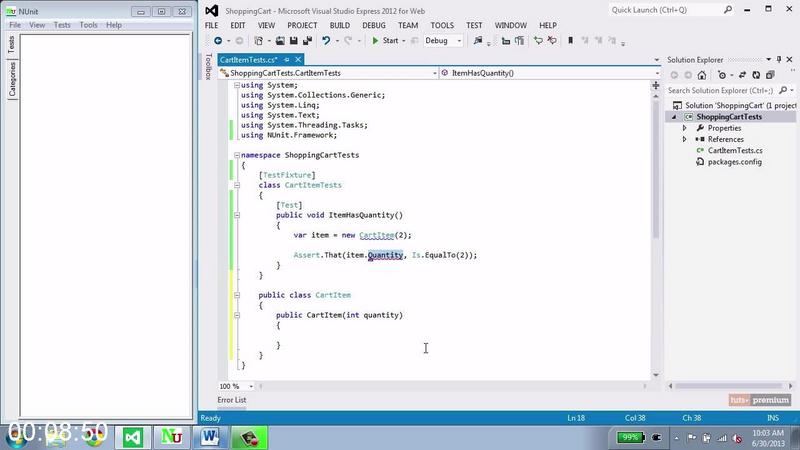Select the Solution 'ShoppingCart' root node
Image resolution: width=800 pixels, height=450 pixels.
pyautogui.click(x=735, y=106)
